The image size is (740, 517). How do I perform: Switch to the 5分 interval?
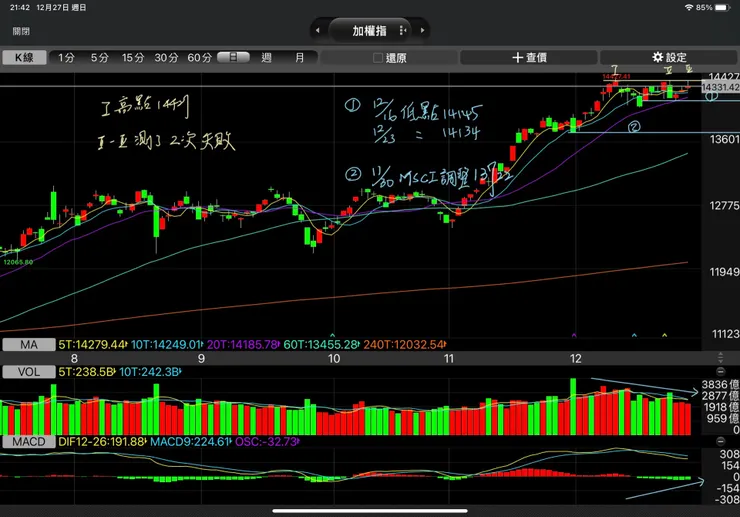click(100, 58)
